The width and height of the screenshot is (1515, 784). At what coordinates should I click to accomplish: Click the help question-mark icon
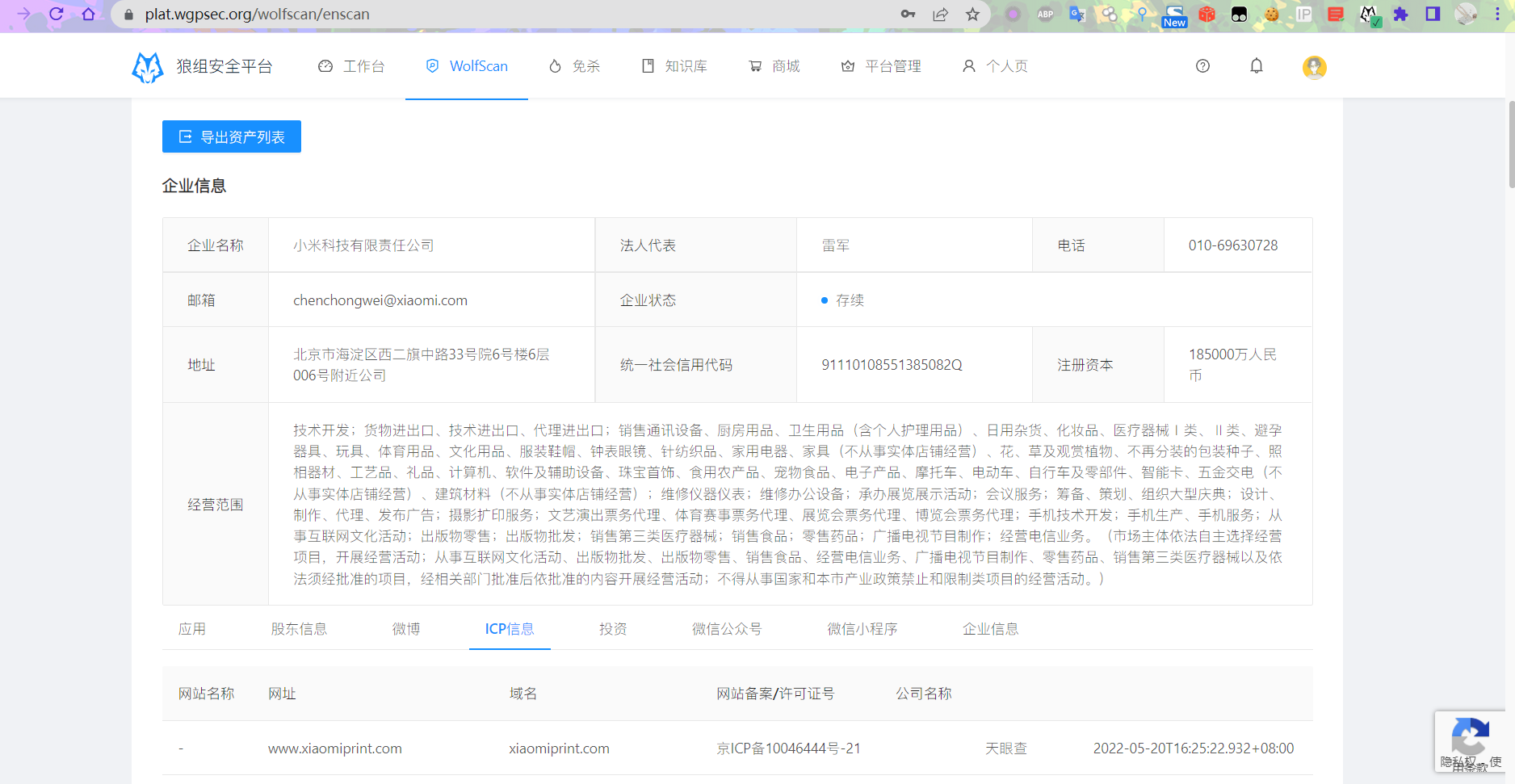pos(1202,65)
